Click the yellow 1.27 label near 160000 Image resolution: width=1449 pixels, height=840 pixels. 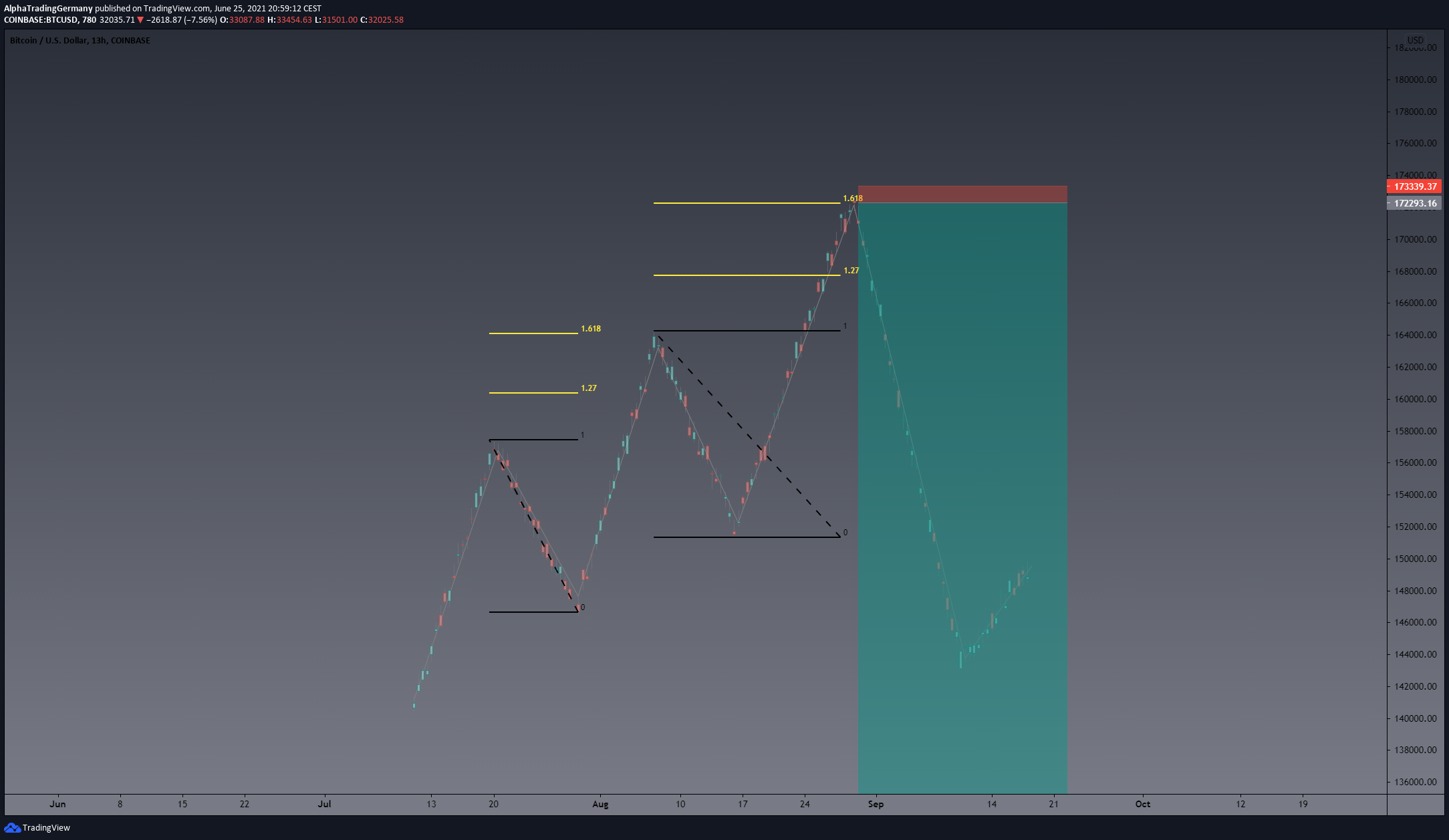[589, 388]
